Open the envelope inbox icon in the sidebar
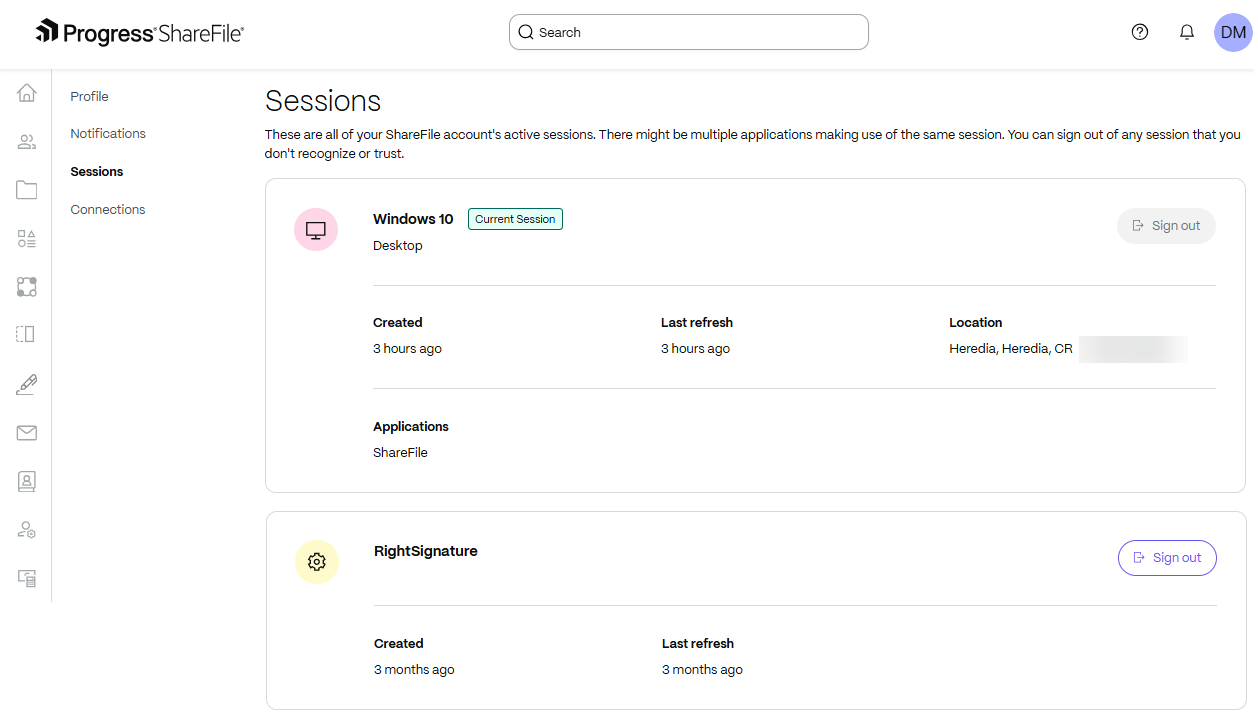Screen dimensions: 1258x726 [x=27, y=433]
